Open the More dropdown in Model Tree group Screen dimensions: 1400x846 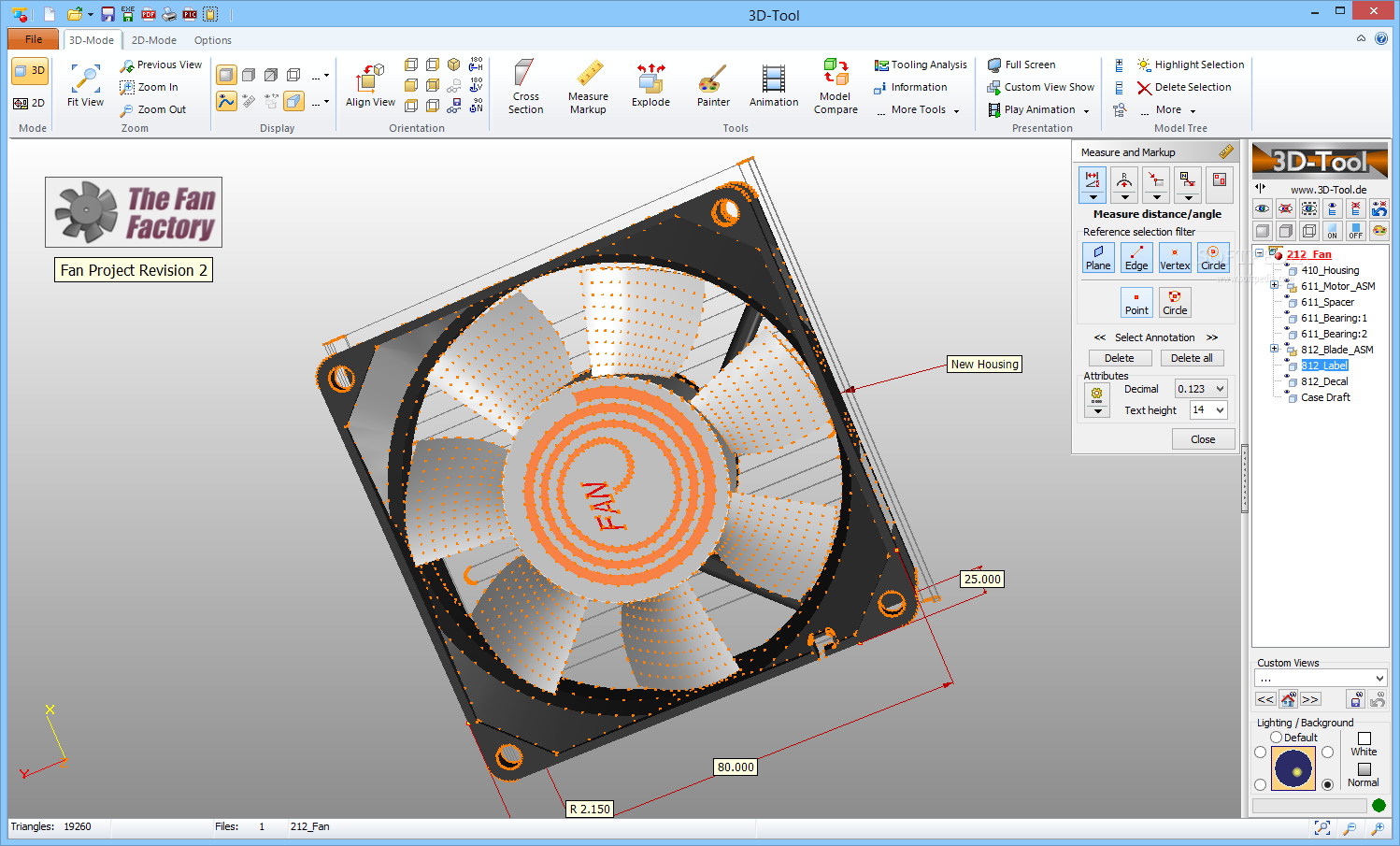tap(1168, 110)
